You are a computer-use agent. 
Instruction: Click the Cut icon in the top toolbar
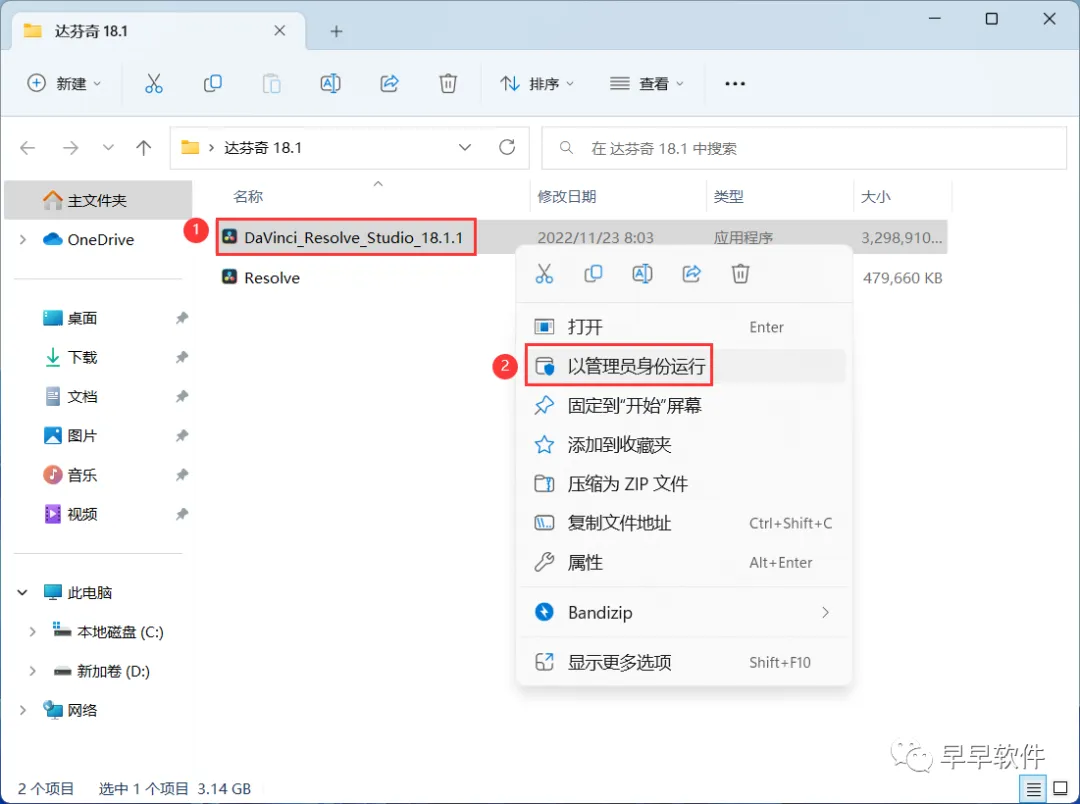coord(154,83)
